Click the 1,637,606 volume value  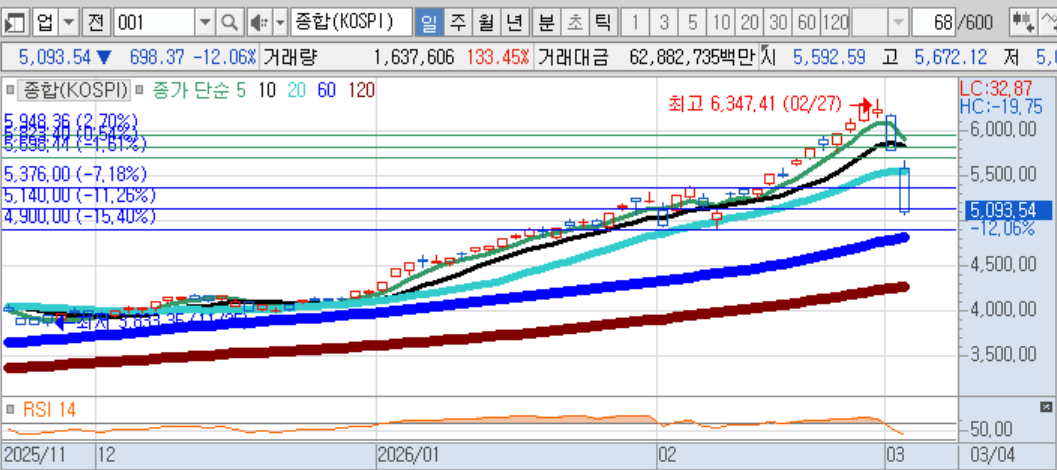pos(414,57)
